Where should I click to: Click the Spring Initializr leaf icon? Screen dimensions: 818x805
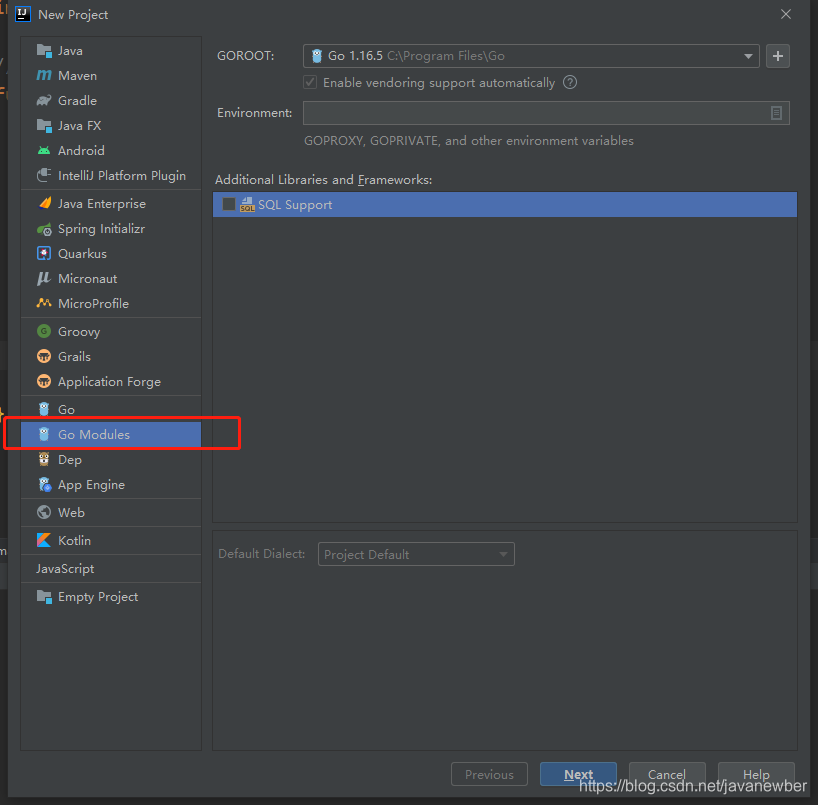click(x=44, y=229)
